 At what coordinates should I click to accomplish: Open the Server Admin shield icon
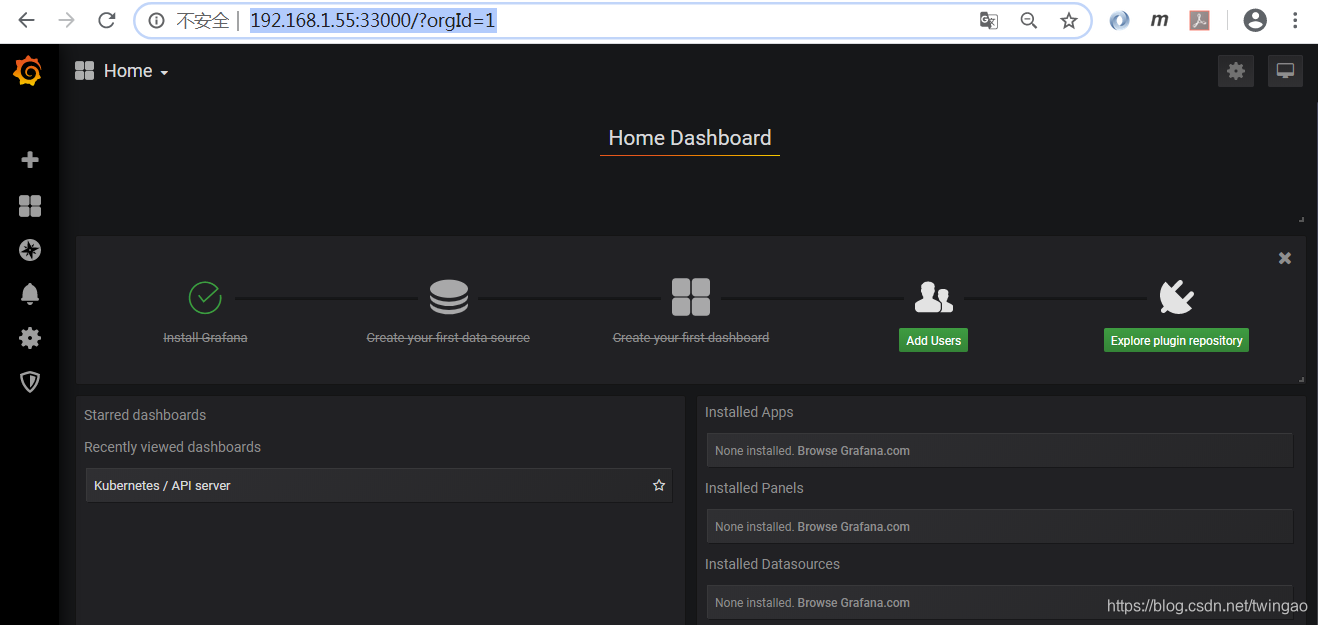[30, 381]
